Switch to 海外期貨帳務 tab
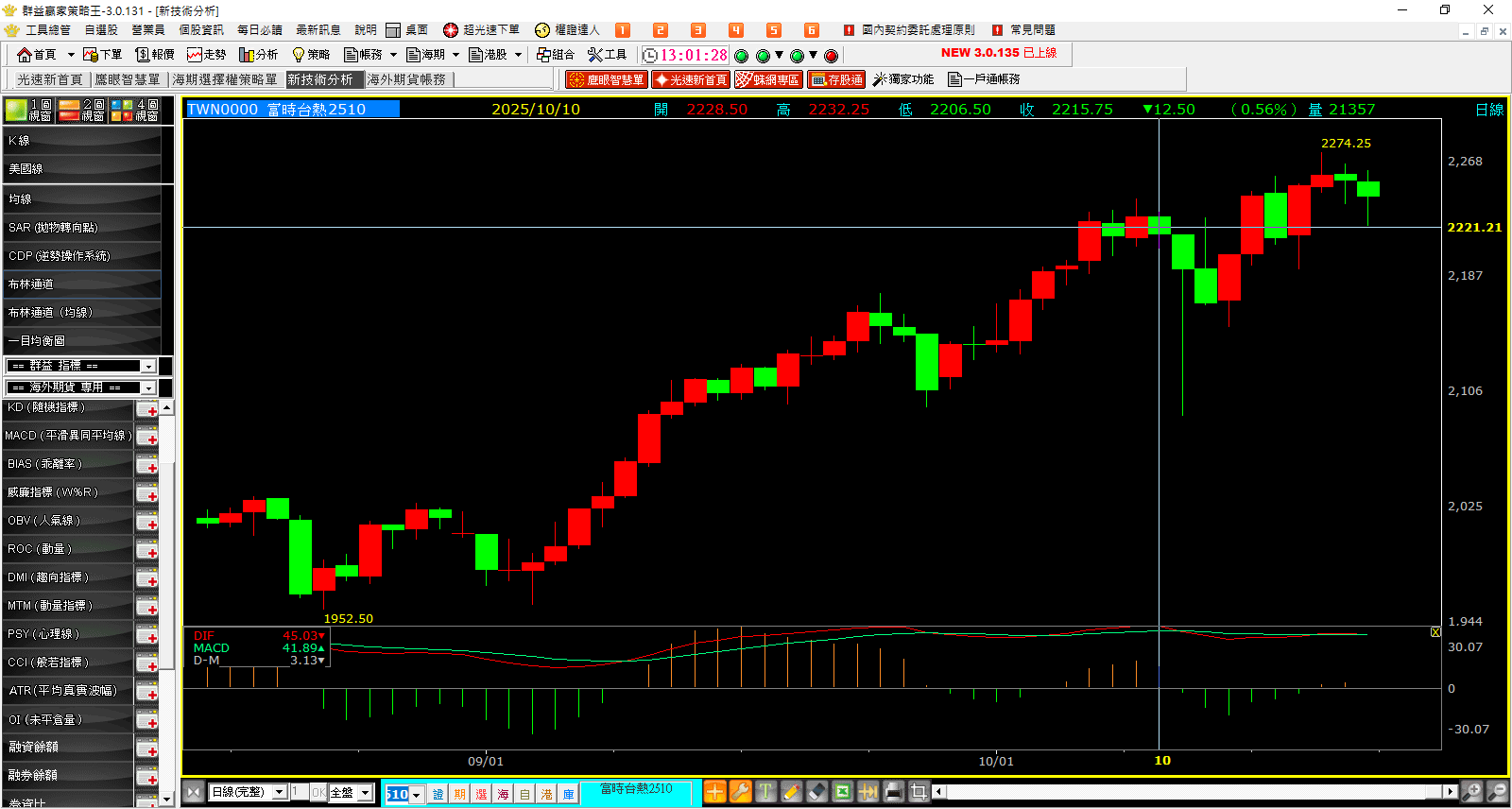Viewport: 1512px width, 809px height. click(406, 79)
